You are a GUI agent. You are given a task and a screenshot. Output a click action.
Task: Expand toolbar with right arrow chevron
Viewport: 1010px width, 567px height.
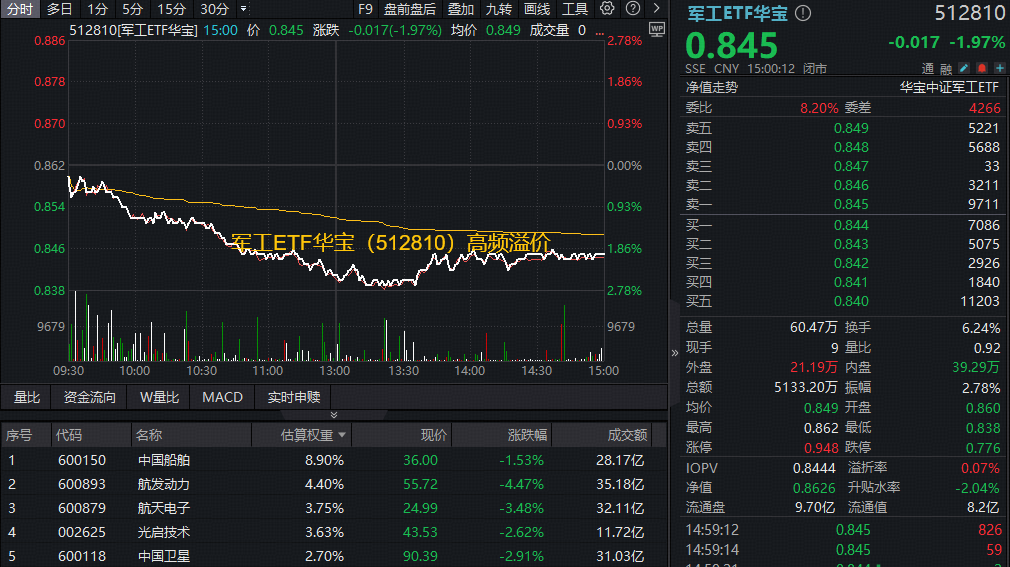pyautogui.click(x=656, y=9)
